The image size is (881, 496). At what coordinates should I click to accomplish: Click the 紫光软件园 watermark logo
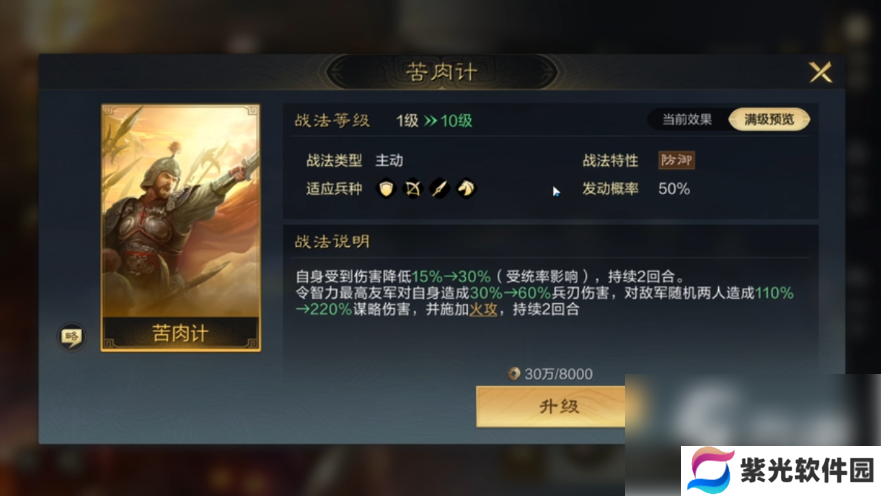pos(780,471)
